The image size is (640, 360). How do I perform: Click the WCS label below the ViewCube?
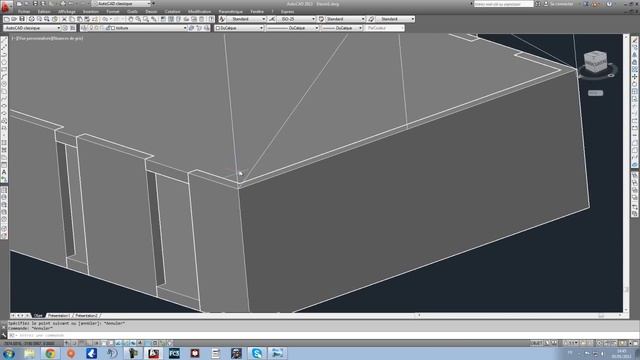tap(595, 93)
